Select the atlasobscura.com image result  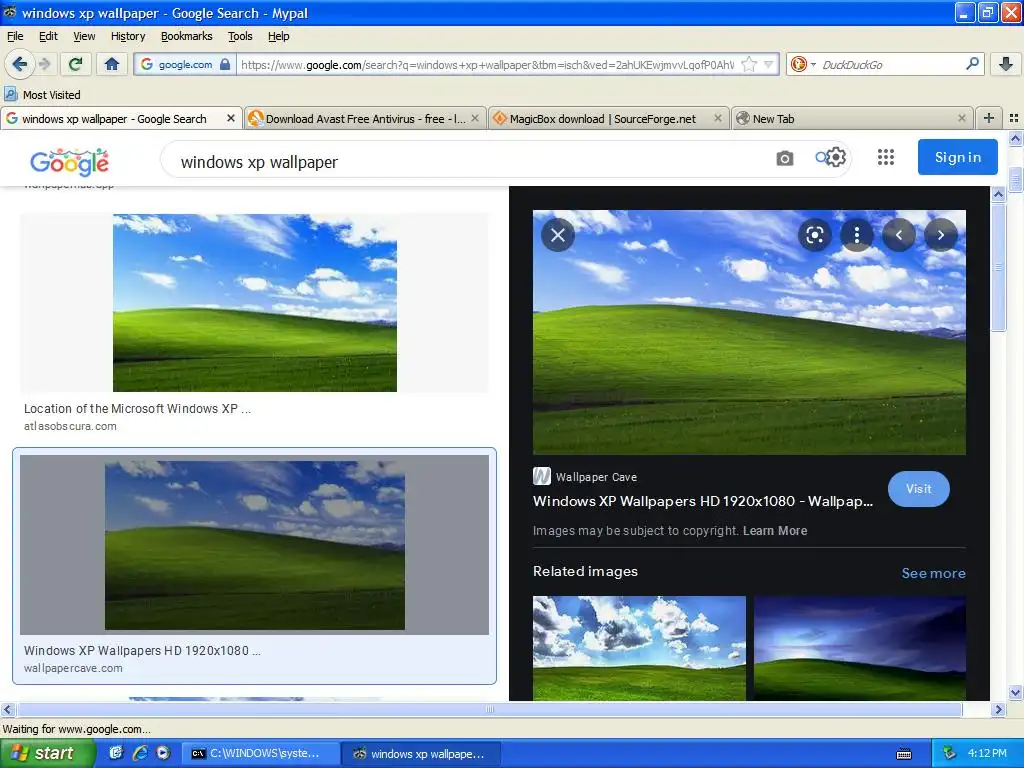pyautogui.click(x=255, y=303)
